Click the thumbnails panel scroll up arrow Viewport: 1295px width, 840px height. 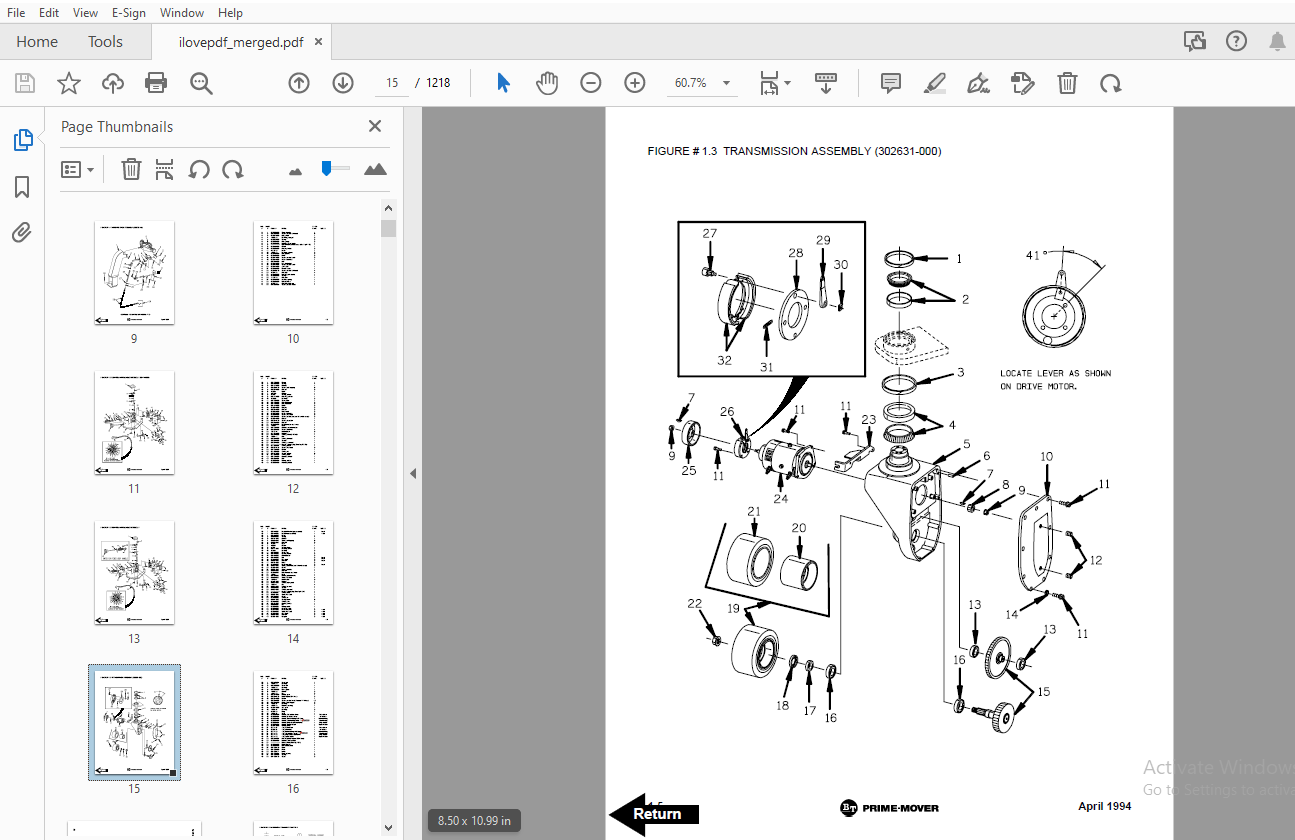(x=389, y=208)
